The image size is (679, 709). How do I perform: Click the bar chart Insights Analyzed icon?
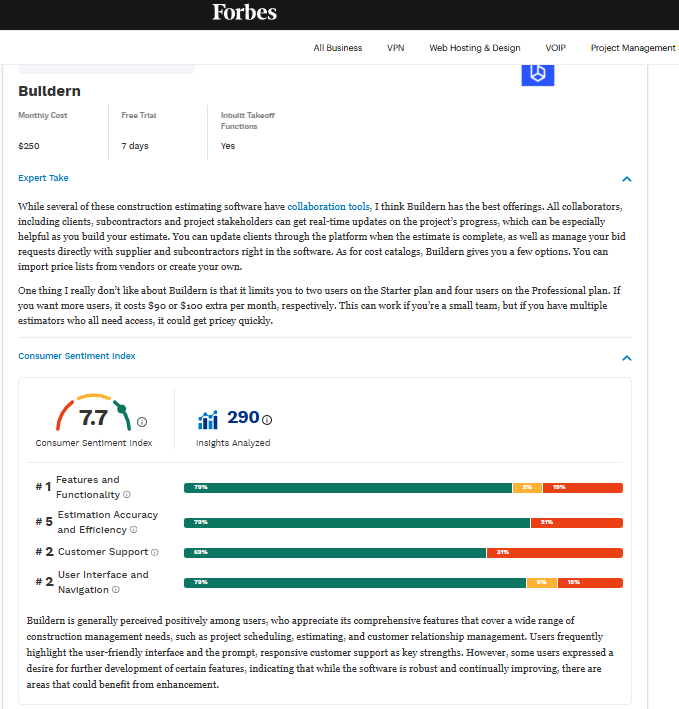(208, 420)
